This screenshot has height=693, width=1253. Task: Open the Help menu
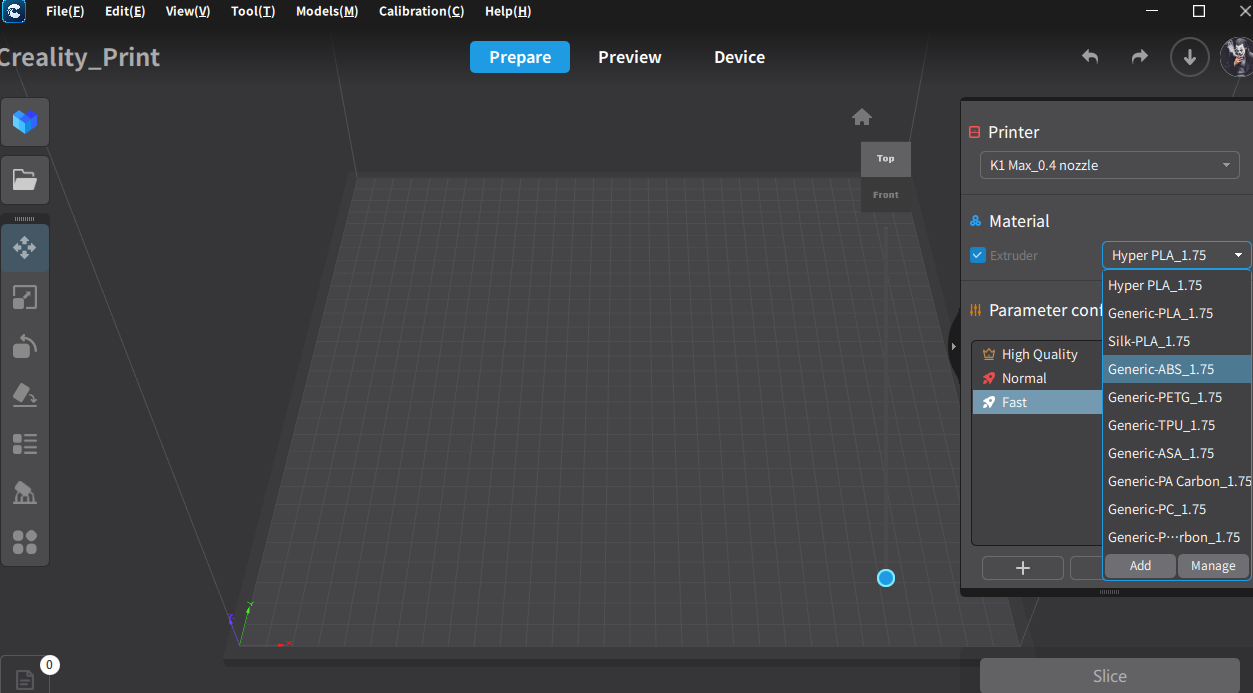click(x=508, y=11)
